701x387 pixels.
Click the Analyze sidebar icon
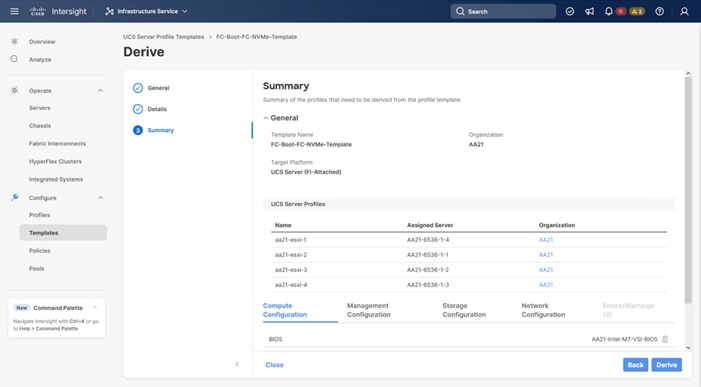click(x=14, y=59)
